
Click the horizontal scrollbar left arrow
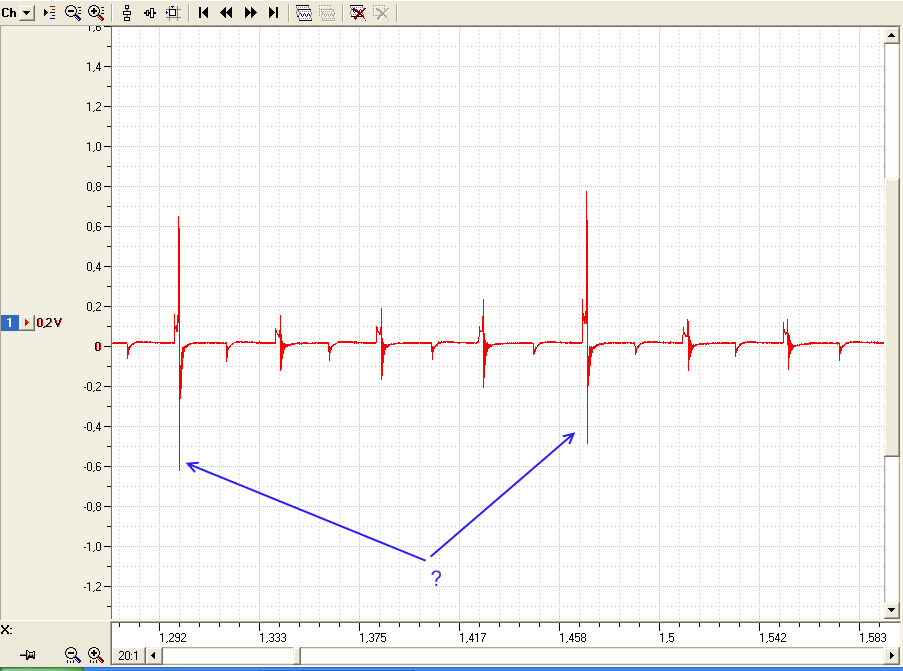(153, 655)
